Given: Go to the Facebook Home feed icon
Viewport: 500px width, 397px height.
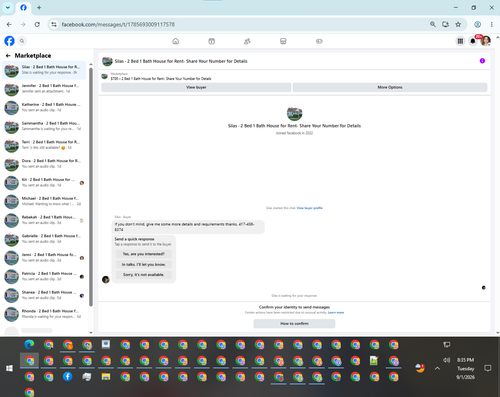Looking at the screenshot, I should pyautogui.click(x=176, y=41).
